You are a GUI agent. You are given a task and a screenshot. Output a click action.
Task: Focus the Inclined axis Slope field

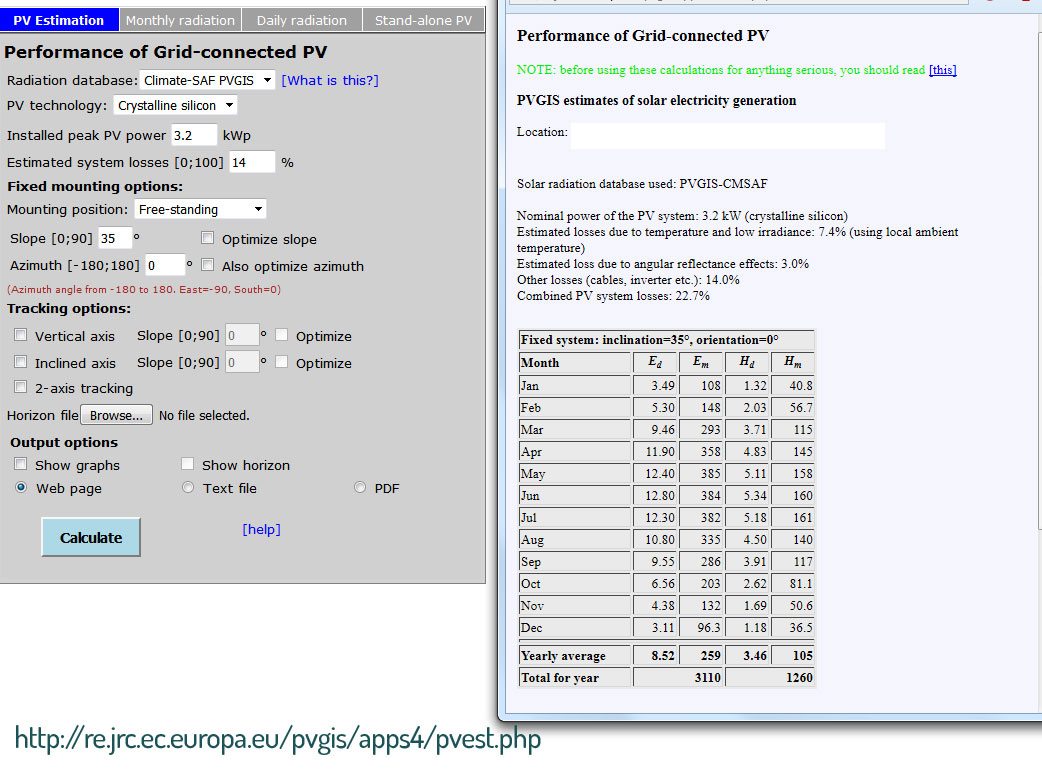(242, 362)
